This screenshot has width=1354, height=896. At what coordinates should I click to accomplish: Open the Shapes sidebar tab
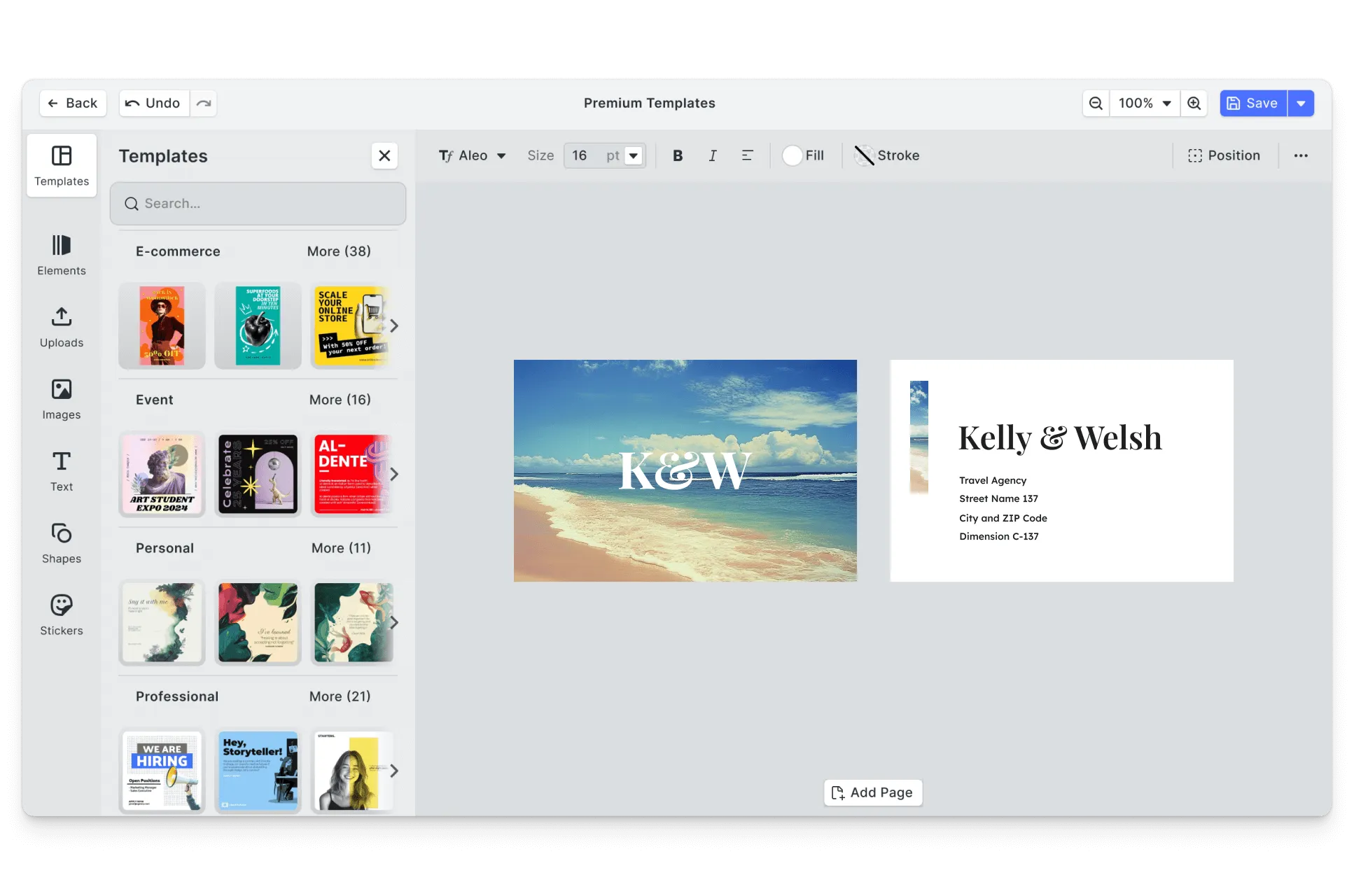[62, 544]
